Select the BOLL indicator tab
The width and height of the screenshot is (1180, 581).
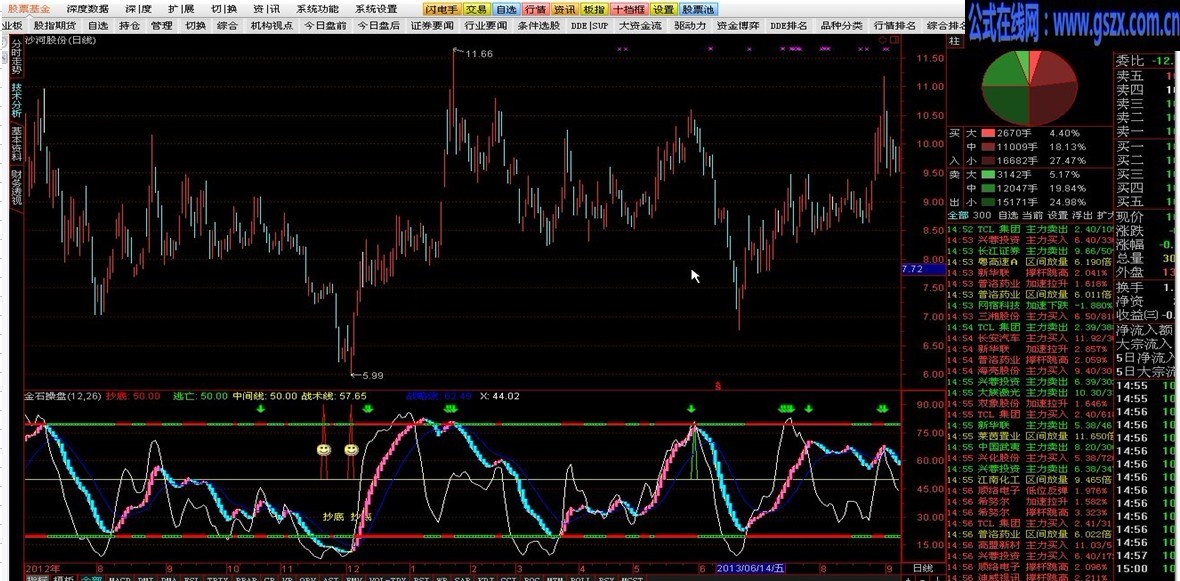[x=580, y=576]
